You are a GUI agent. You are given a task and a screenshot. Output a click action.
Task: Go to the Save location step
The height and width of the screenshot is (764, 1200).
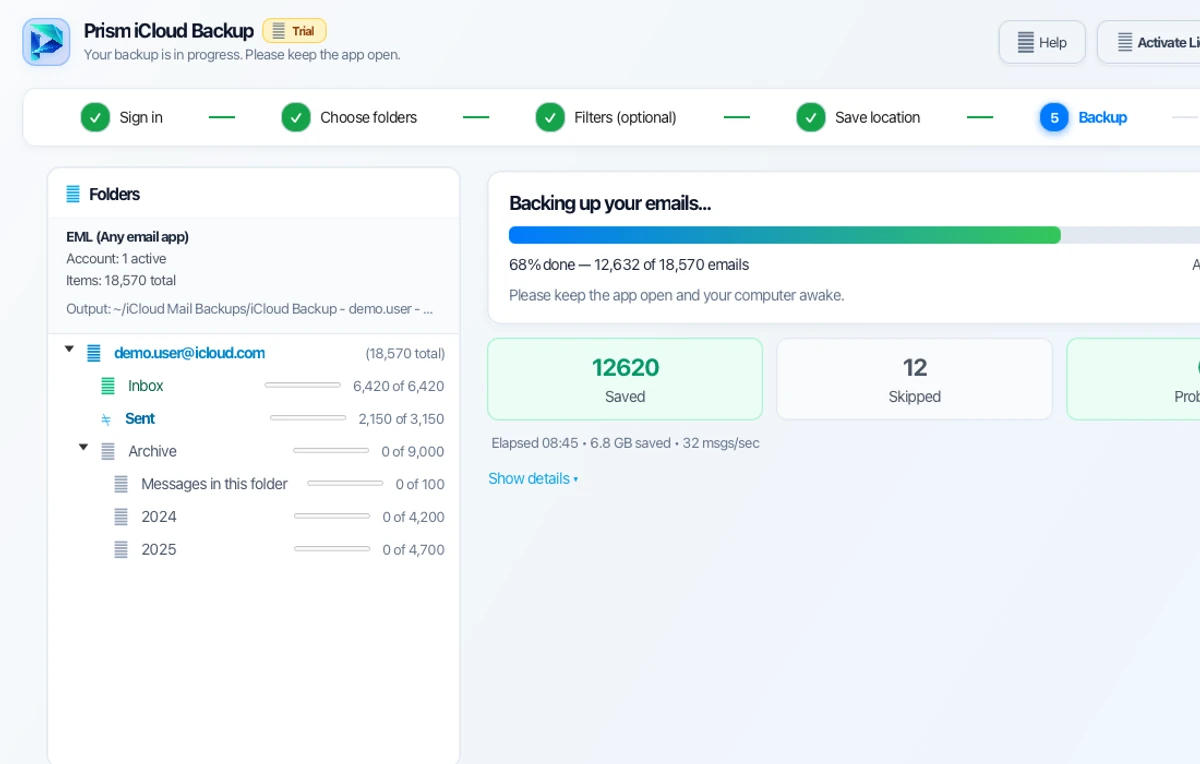(877, 117)
